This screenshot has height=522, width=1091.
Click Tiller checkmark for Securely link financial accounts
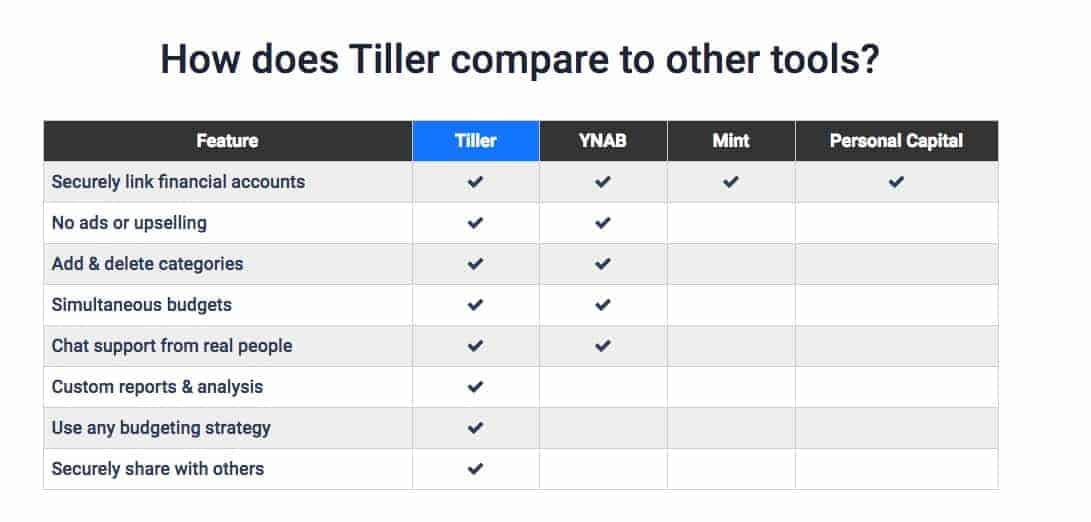475,182
